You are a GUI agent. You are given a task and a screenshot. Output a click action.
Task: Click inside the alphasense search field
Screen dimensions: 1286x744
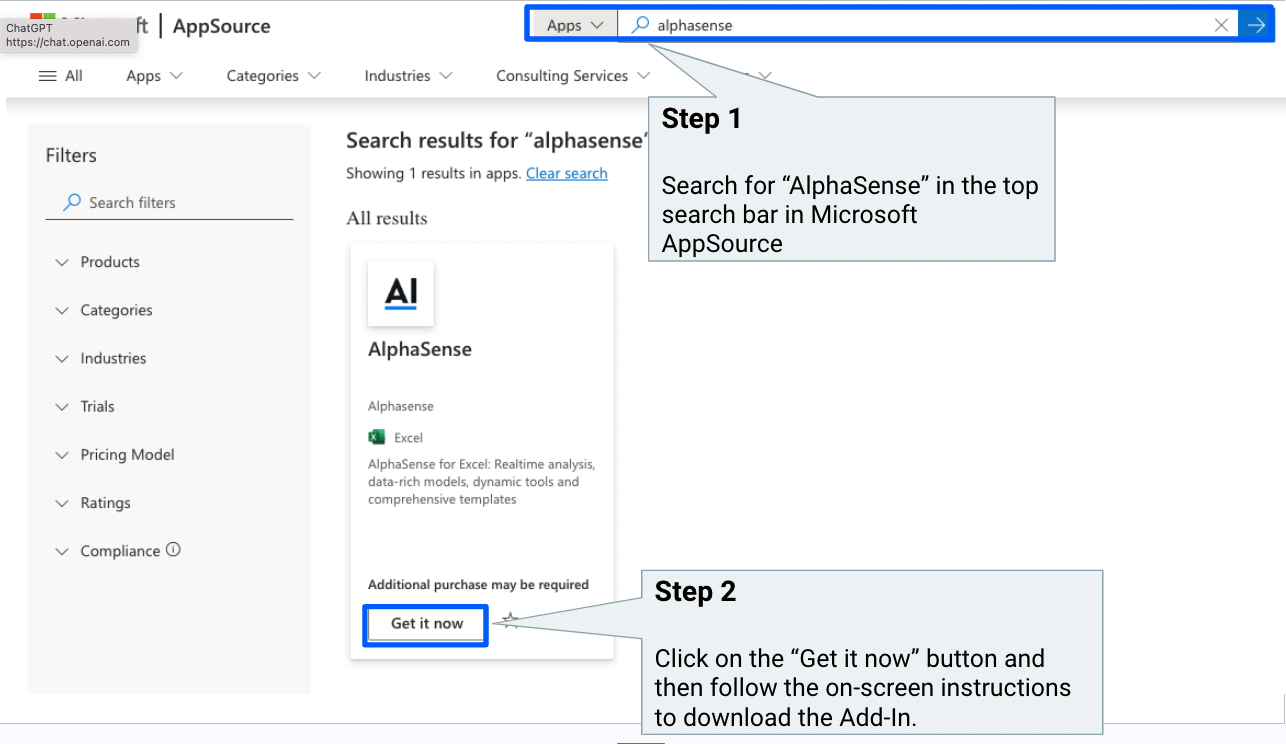928,25
